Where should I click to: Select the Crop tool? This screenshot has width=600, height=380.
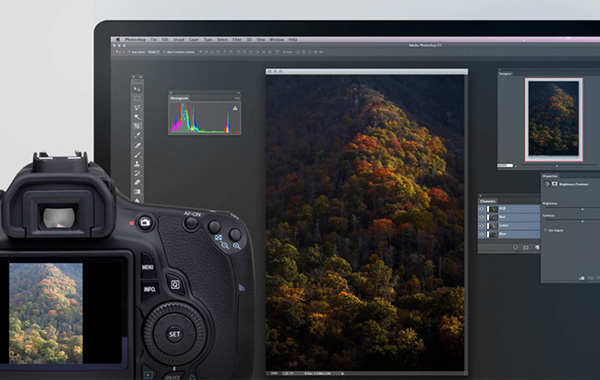click(137, 126)
